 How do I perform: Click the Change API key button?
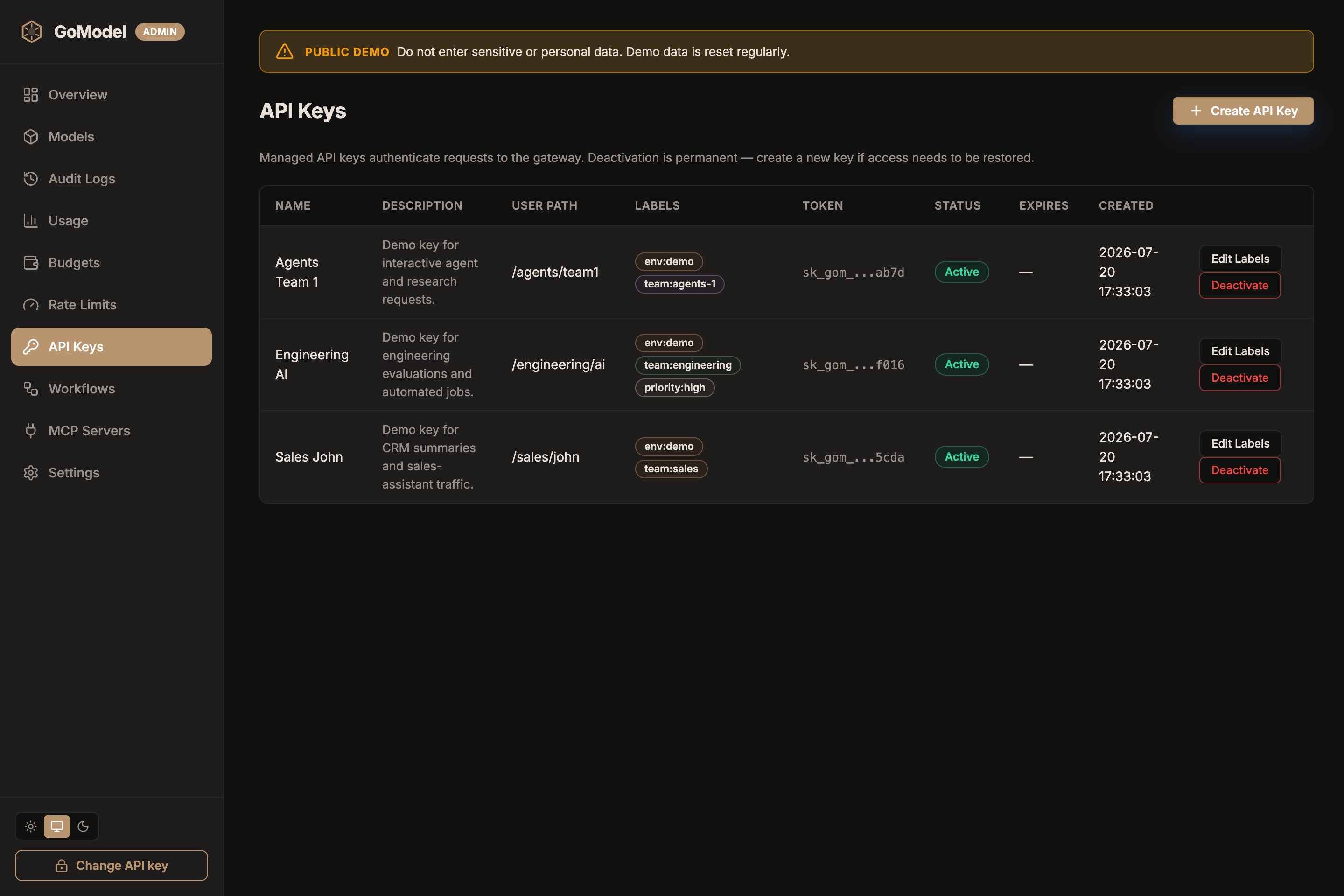coord(112,866)
